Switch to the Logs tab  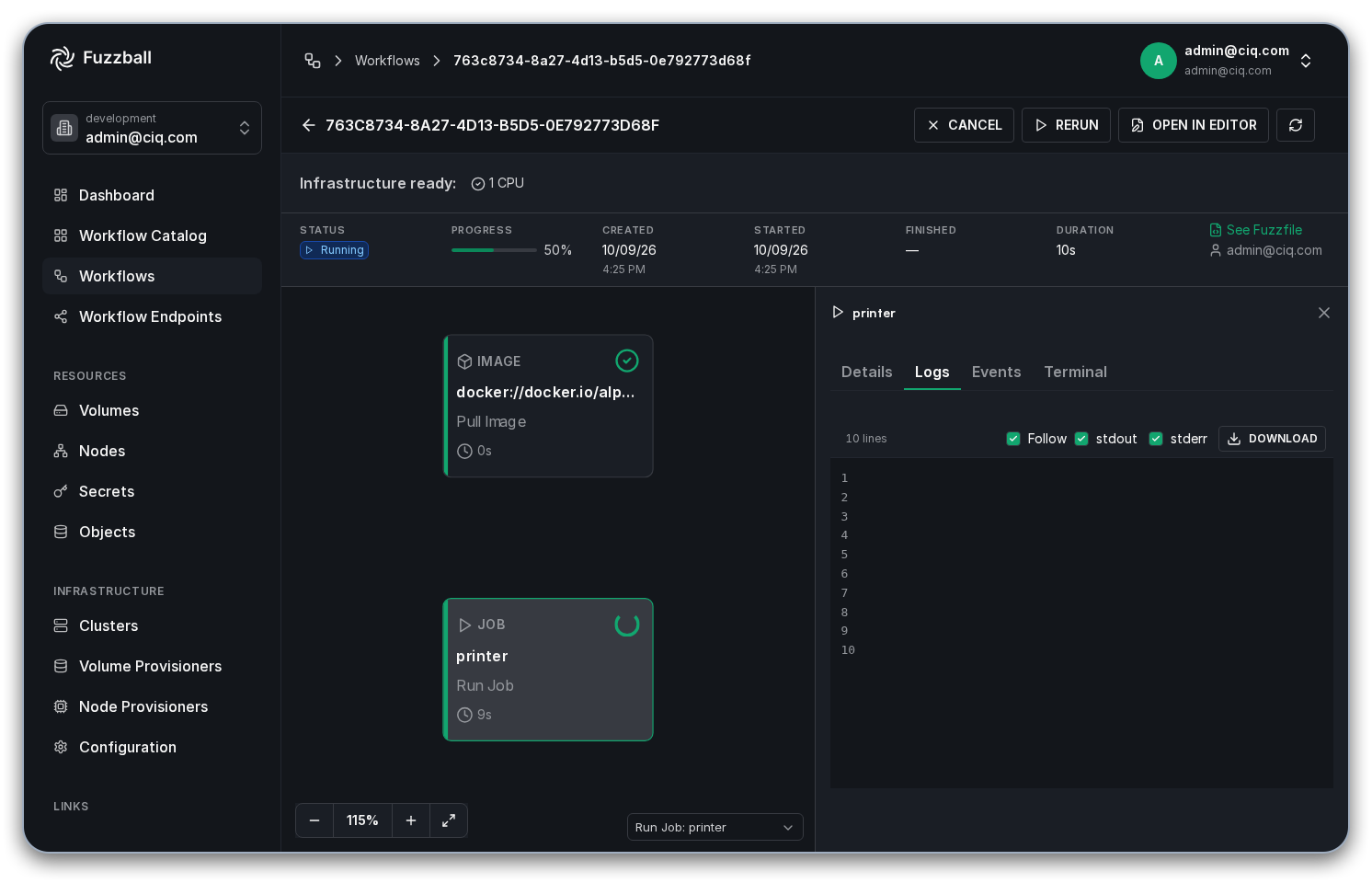[932, 372]
